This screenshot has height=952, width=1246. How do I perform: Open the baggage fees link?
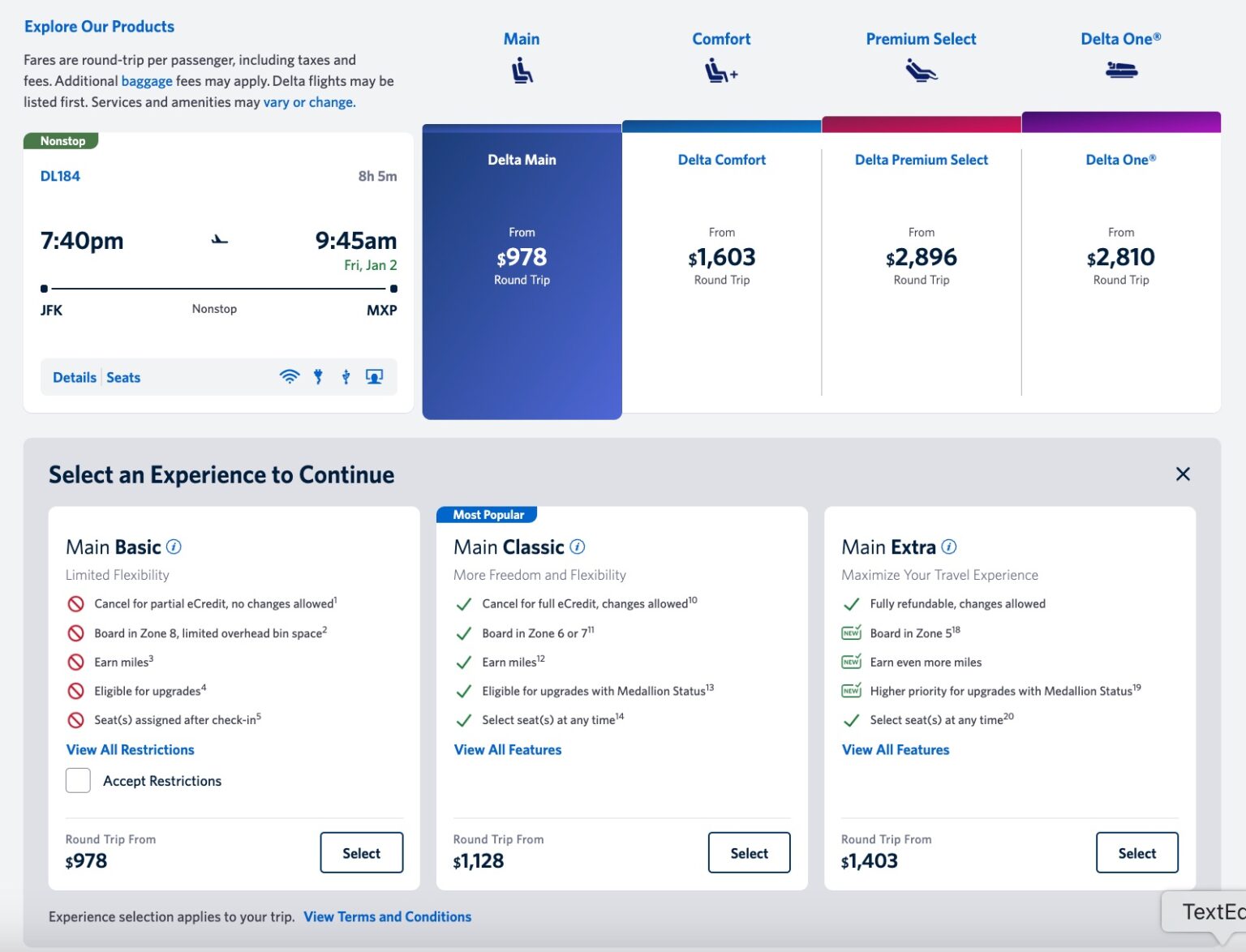146,80
